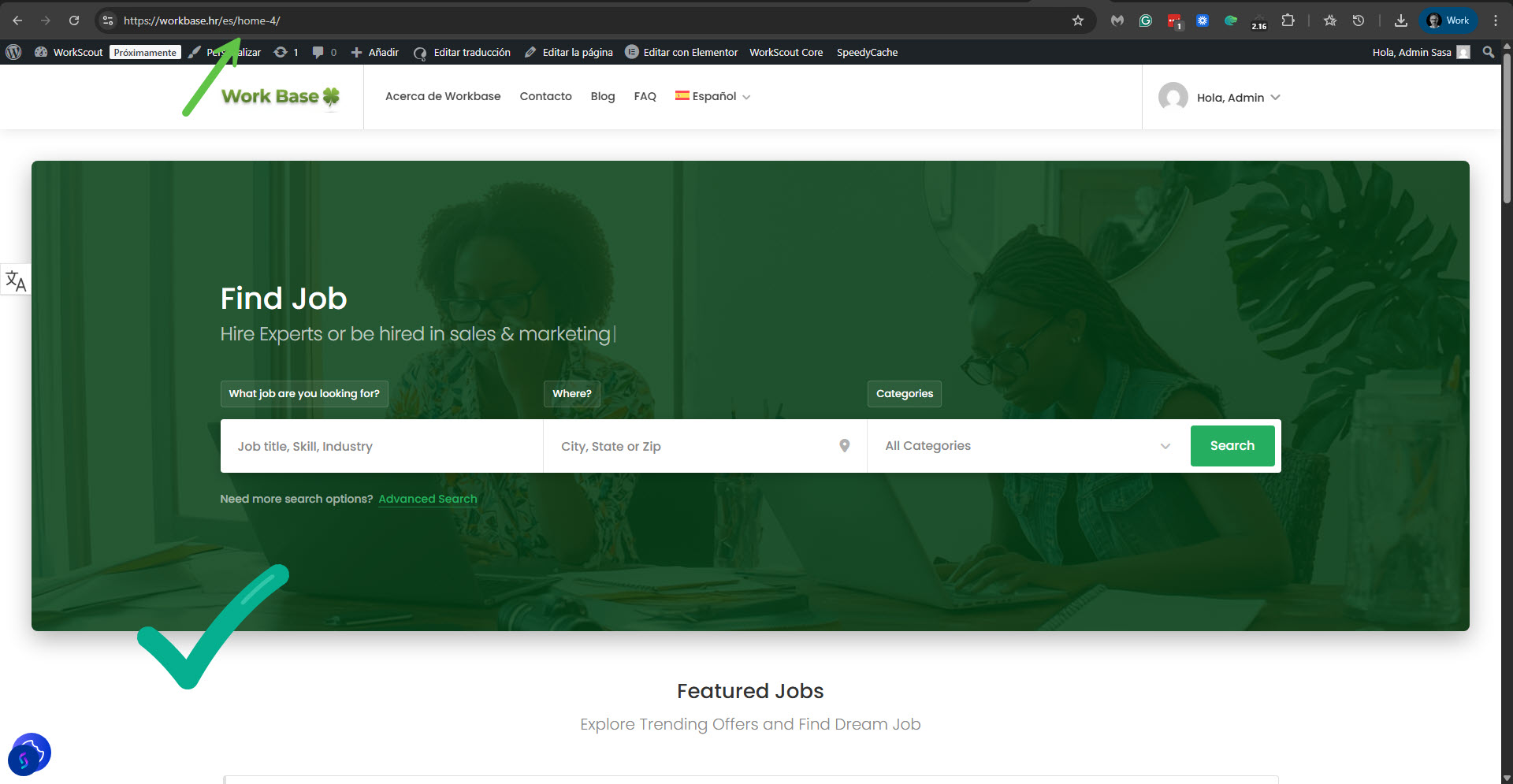Go back using the browser back arrow

17,20
